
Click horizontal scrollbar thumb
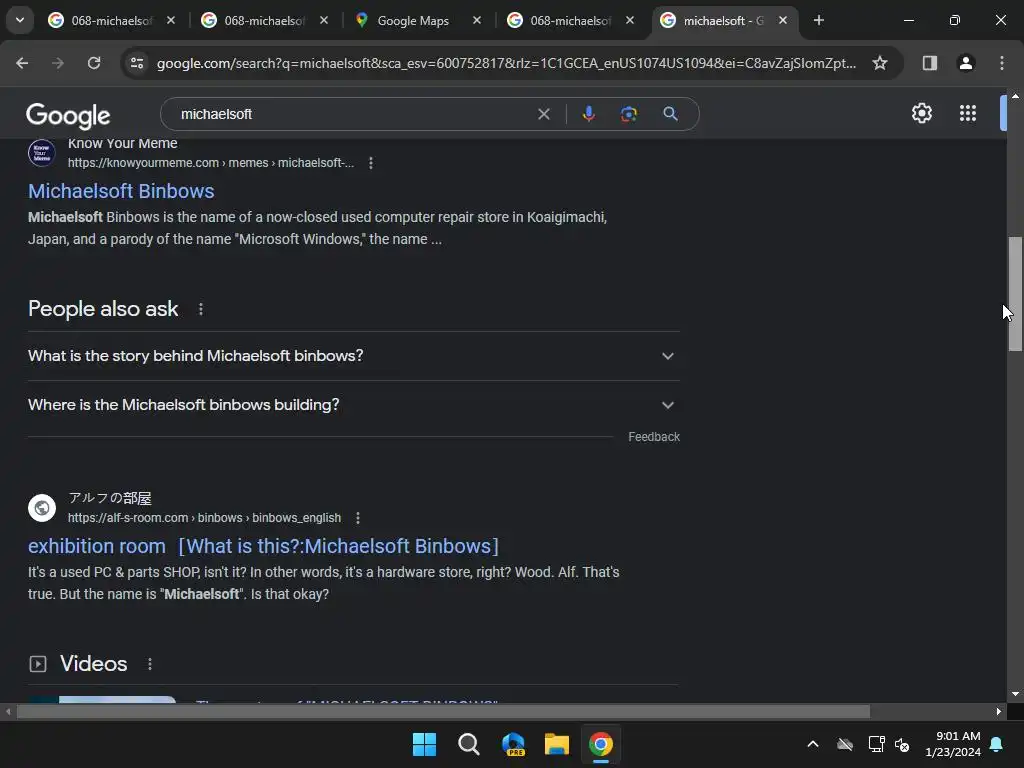coord(443,711)
